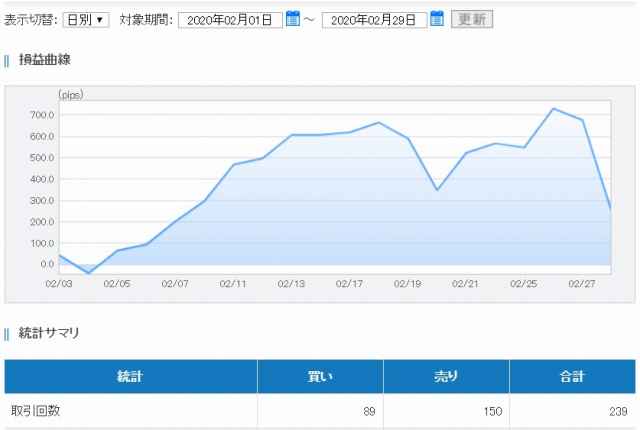
Task: Click the 取引回数 row label
Action: (36, 410)
